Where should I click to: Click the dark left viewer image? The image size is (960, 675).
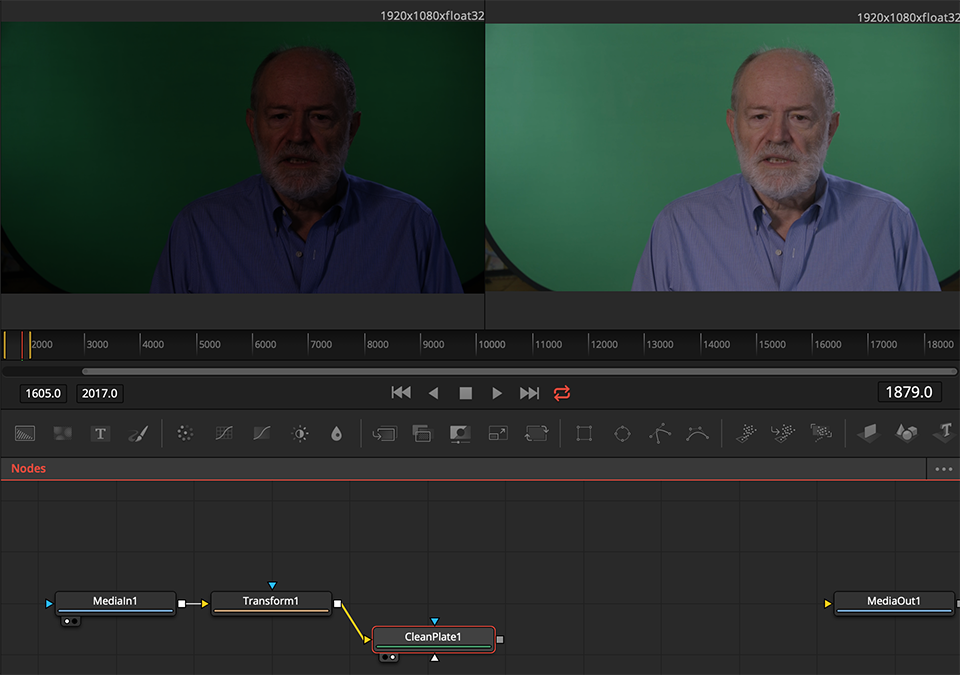point(242,157)
